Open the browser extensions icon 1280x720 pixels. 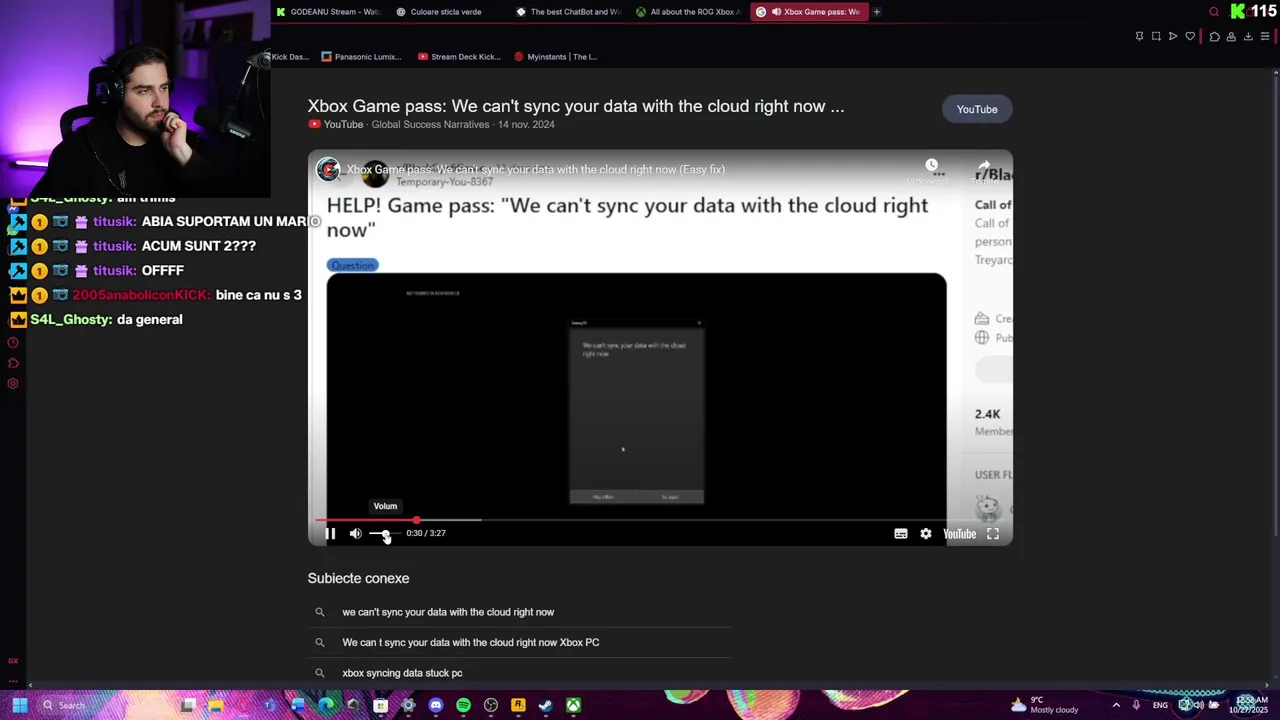click(x=1214, y=37)
